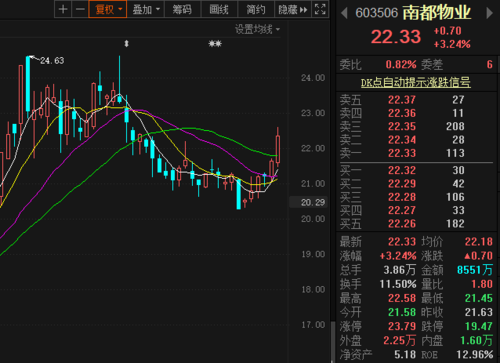Click 买二 price 22.29
The image size is (500, 363).
[402, 184]
